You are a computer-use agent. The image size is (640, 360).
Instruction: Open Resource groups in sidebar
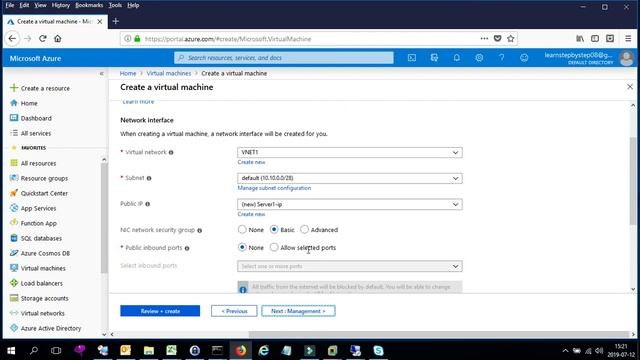pos(44,178)
